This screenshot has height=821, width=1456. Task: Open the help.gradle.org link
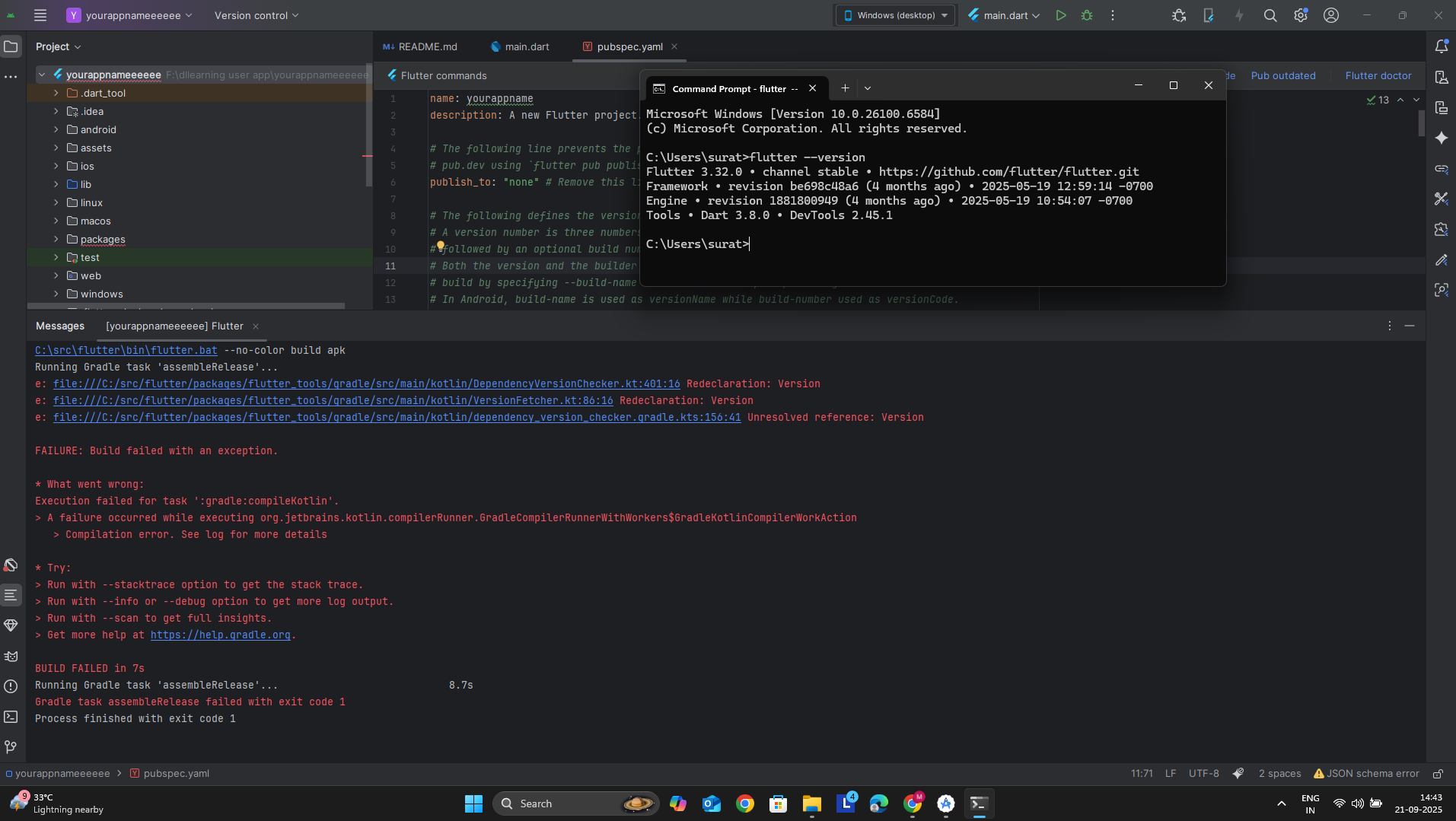[220, 635]
